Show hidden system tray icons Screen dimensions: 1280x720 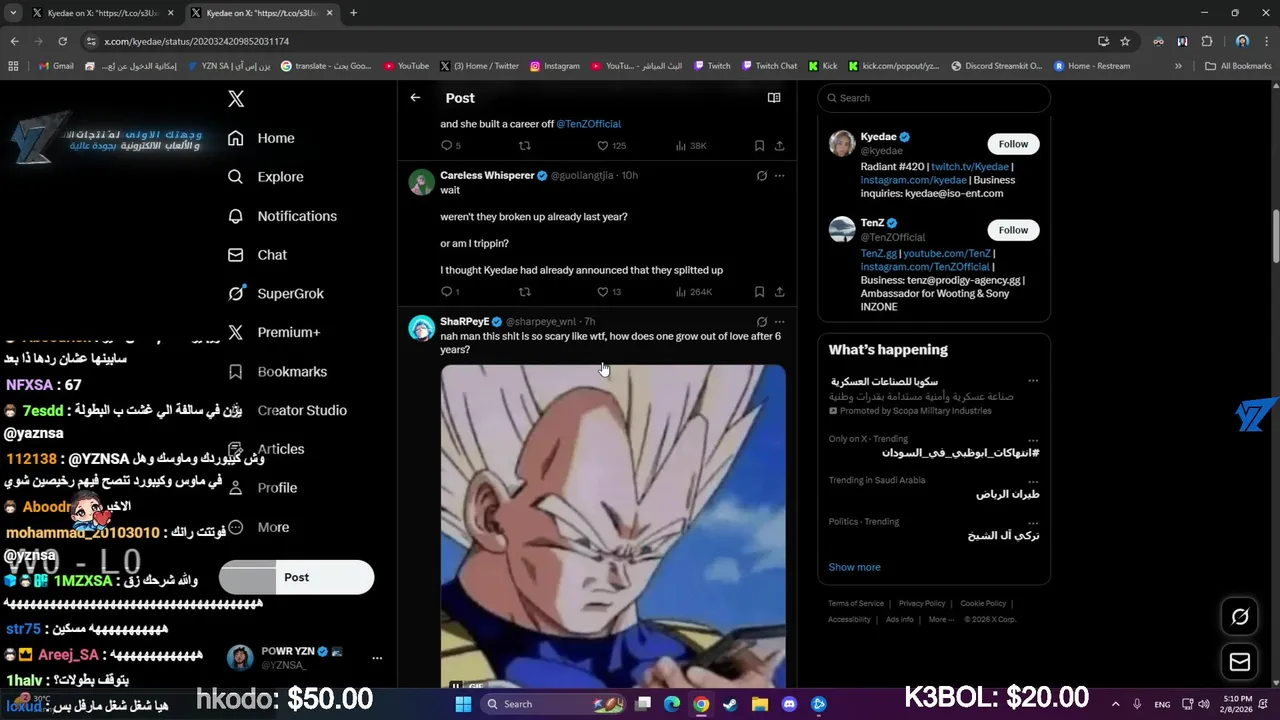pyautogui.click(x=1115, y=704)
